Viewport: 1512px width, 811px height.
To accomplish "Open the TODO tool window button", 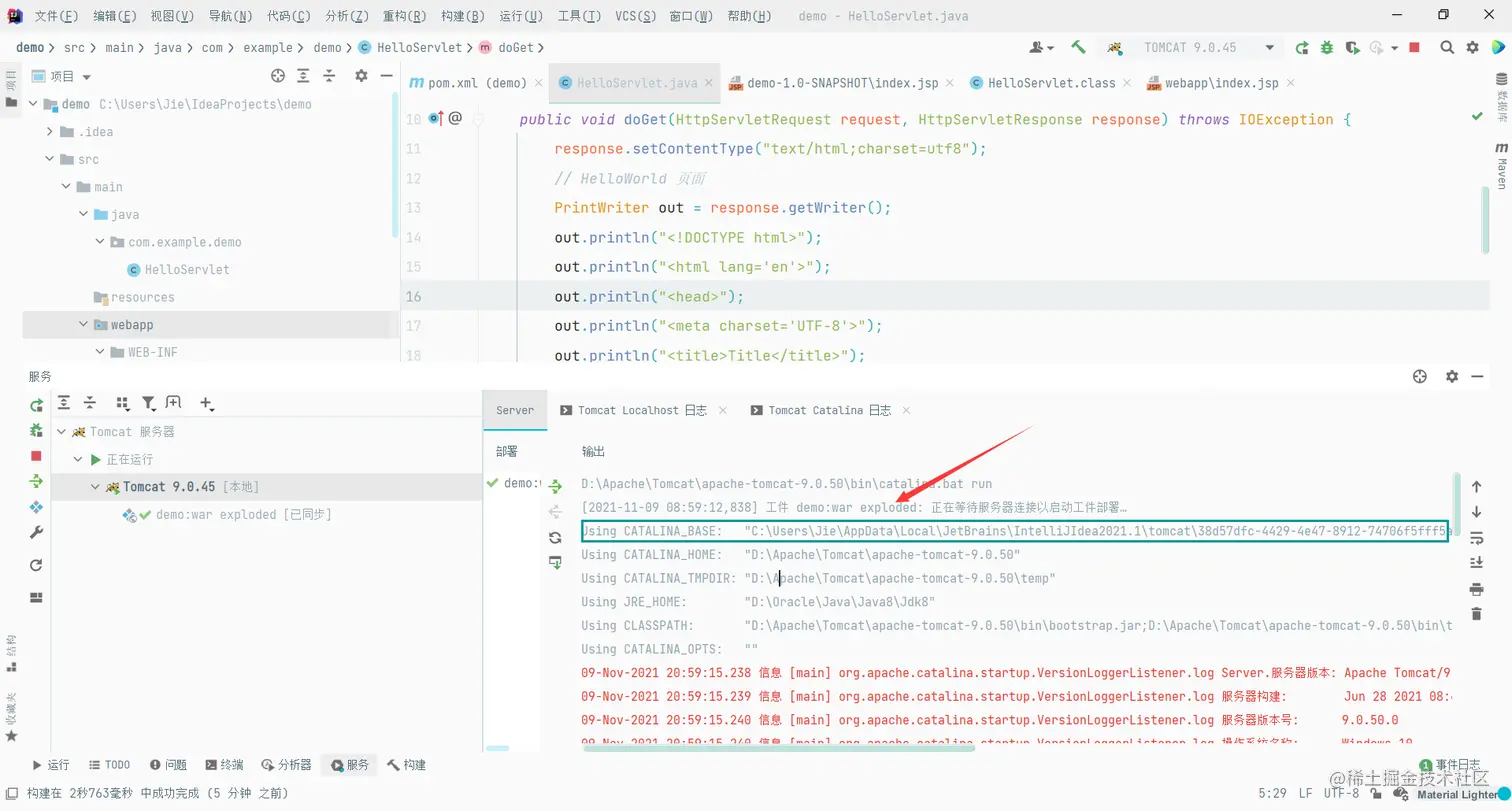I will point(109,765).
